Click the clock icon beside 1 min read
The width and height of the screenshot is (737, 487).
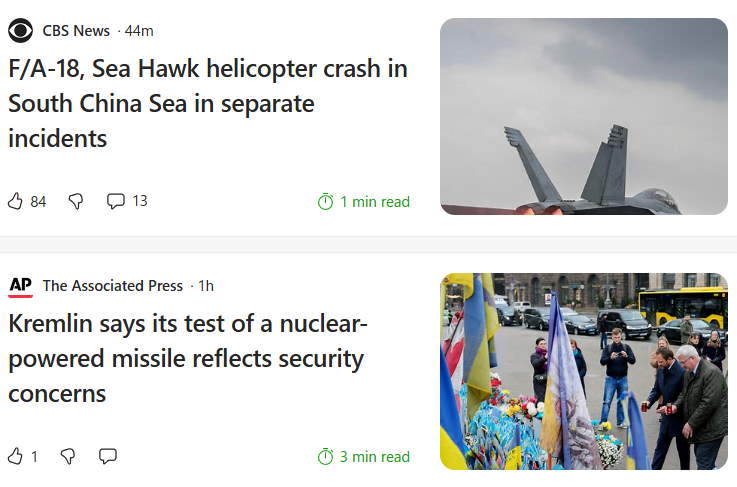coord(325,202)
